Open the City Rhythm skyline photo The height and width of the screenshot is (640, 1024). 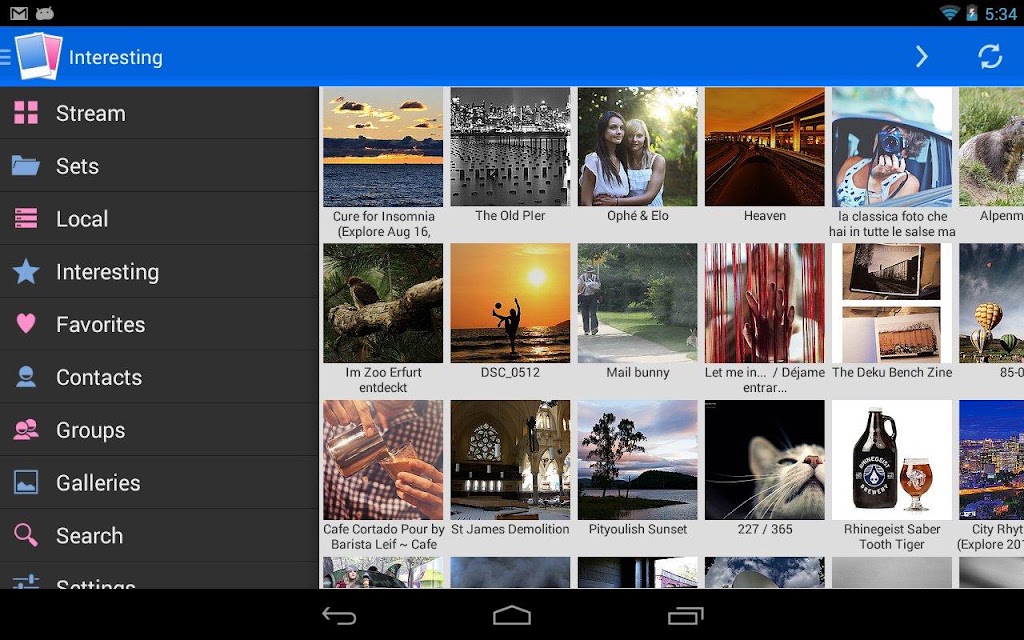[x=991, y=460]
